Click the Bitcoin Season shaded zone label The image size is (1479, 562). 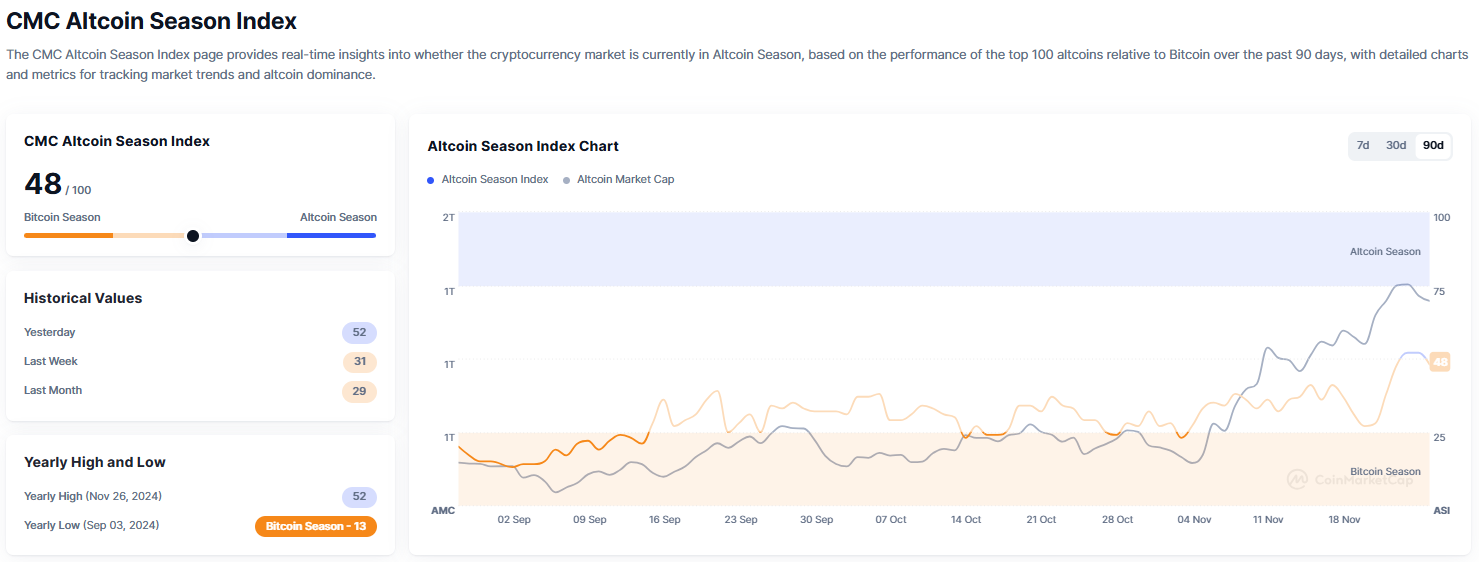[1385, 472]
